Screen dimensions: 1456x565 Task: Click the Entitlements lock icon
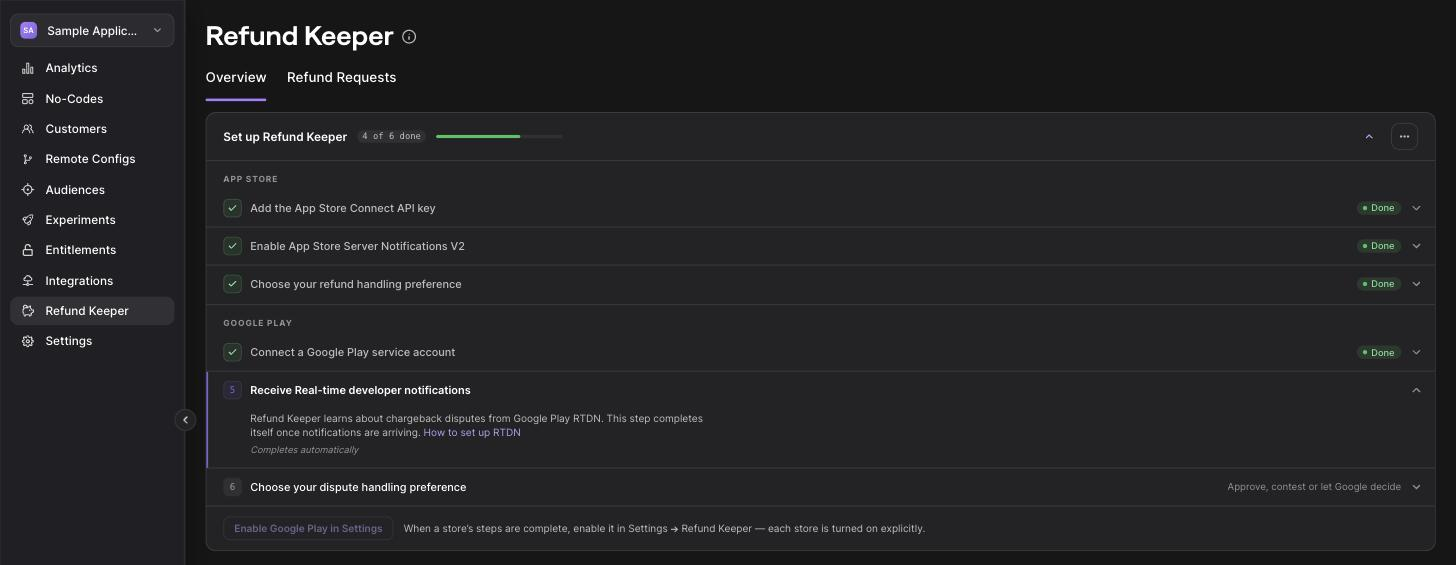click(28, 250)
